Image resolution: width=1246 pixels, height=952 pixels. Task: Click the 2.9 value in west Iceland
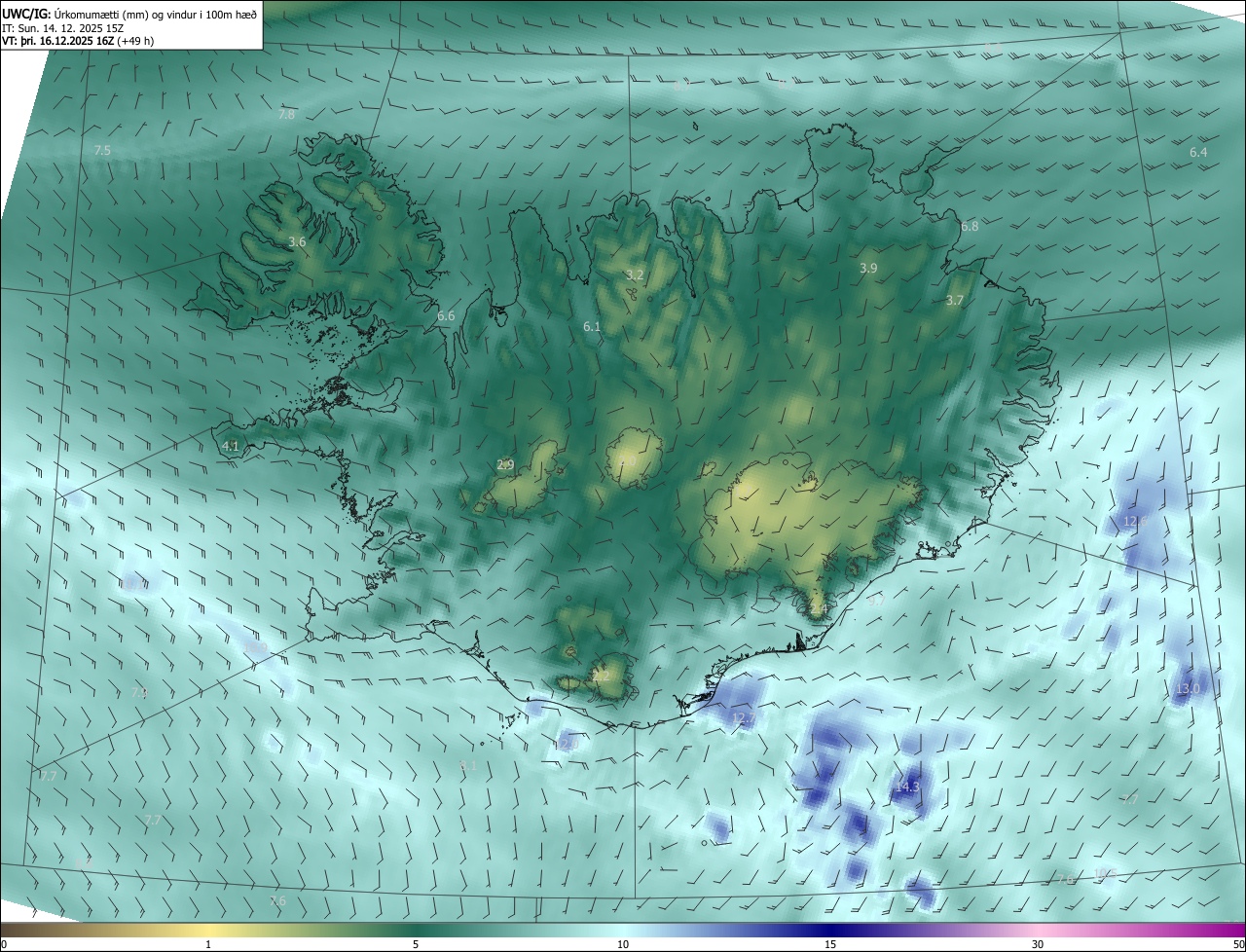(505, 465)
